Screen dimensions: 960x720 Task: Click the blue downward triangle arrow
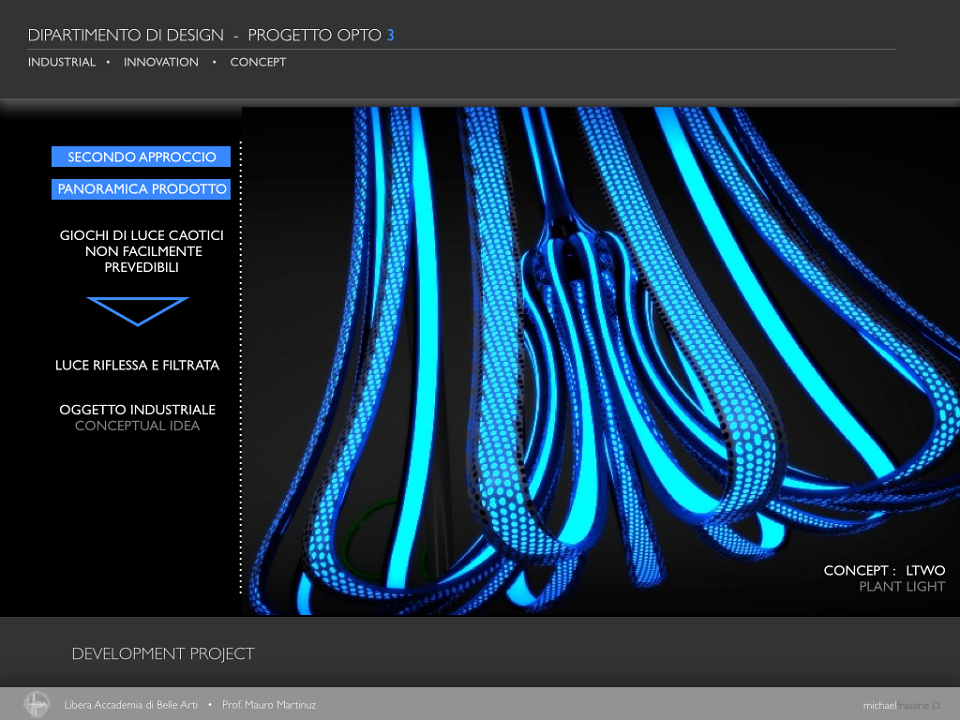(138, 311)
